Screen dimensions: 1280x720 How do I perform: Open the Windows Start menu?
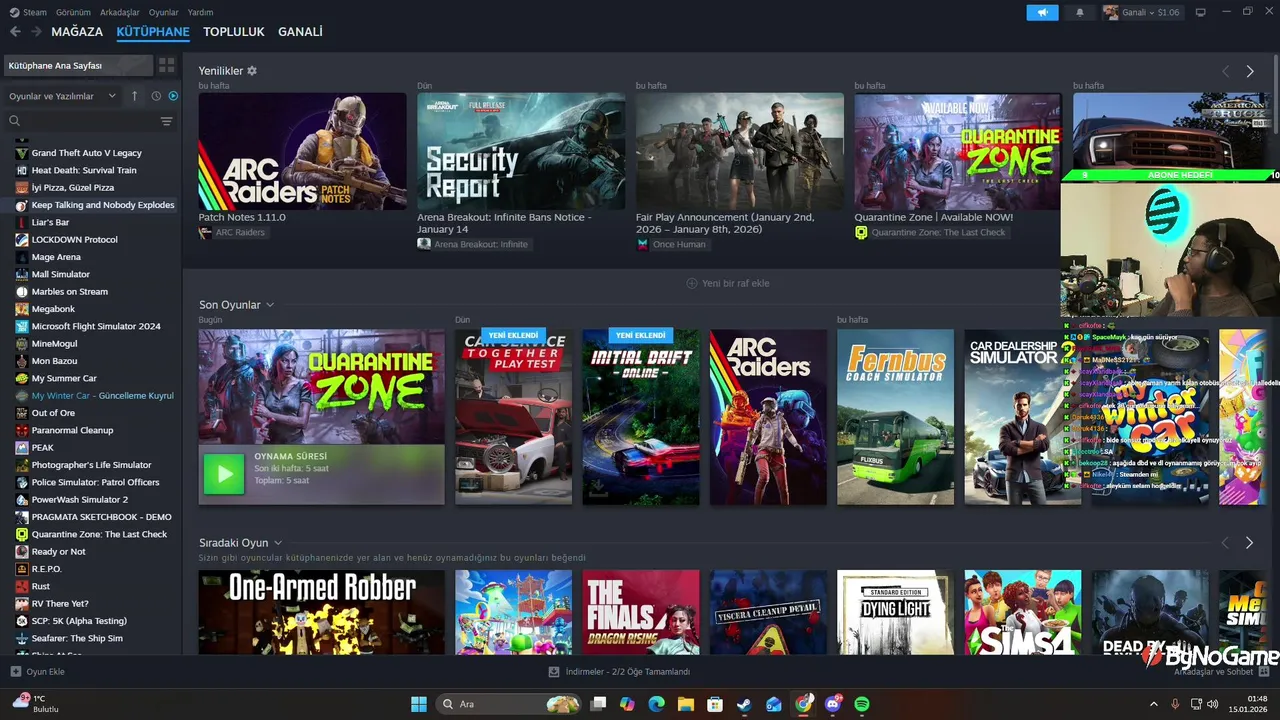418,704
